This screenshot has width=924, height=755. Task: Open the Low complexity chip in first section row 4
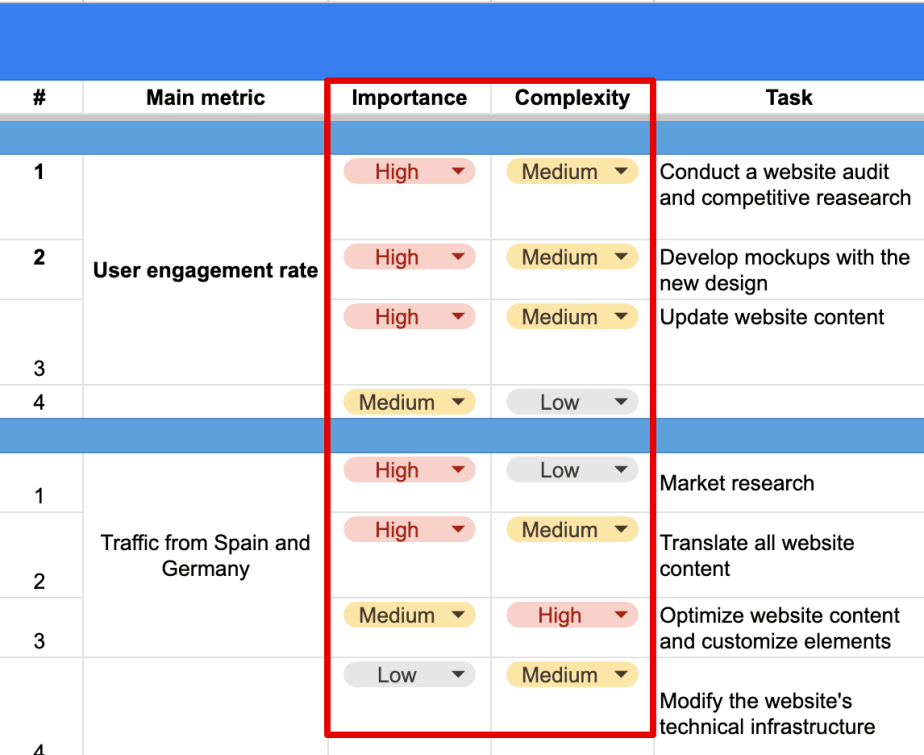572,402
